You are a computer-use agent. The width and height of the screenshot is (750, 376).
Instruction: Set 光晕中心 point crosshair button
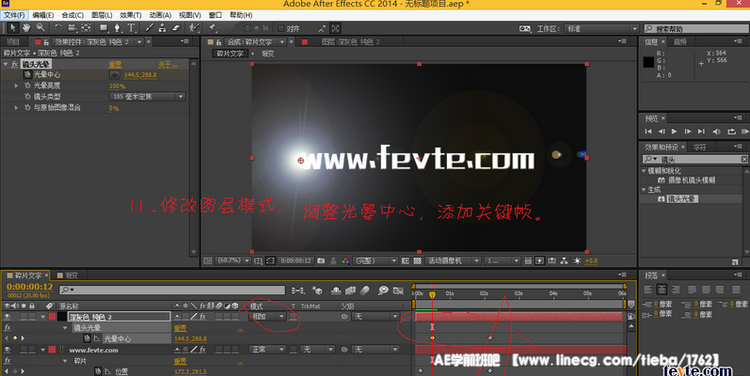(x=114, y=75)
